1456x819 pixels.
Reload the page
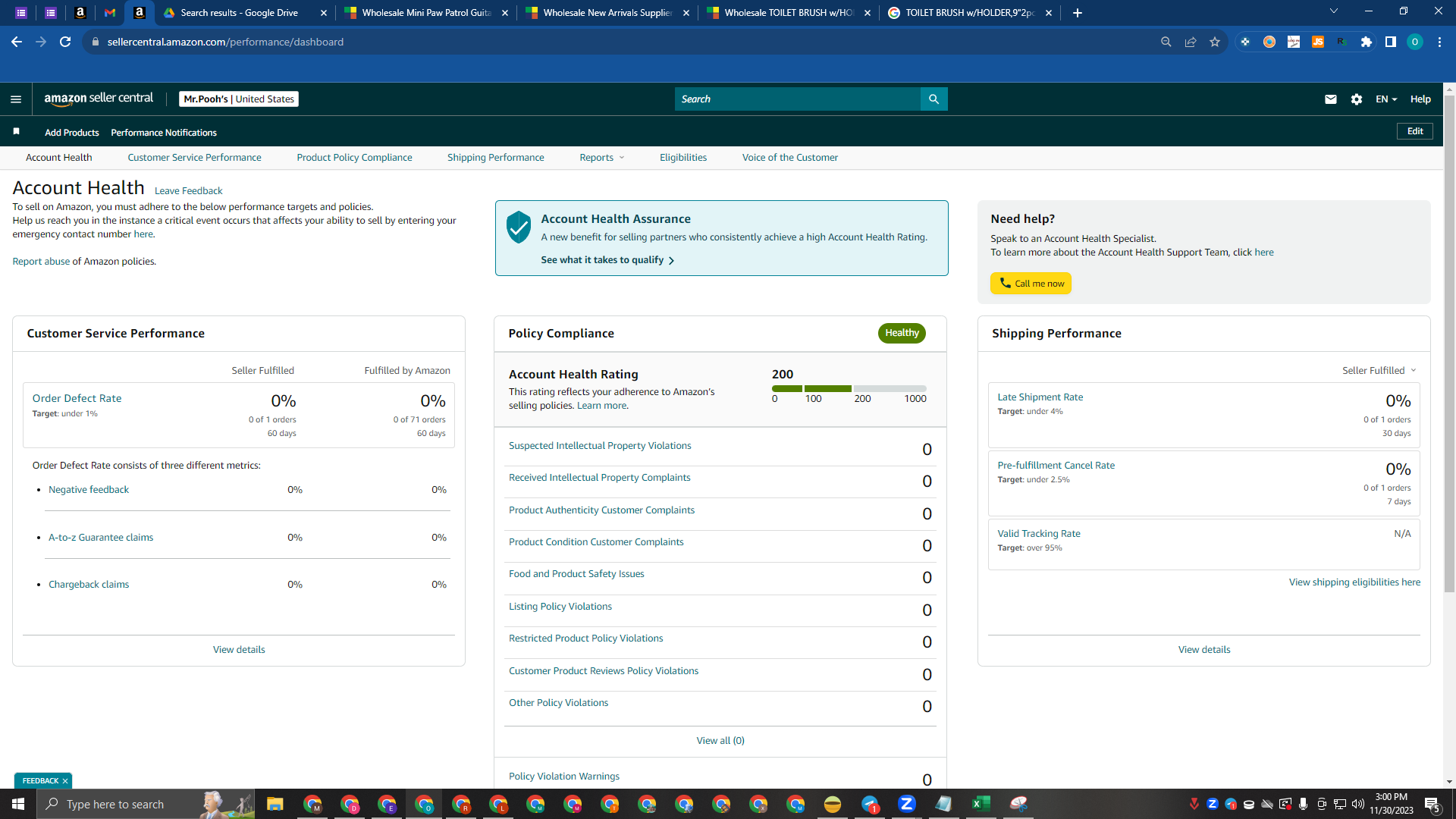point(65,42)
